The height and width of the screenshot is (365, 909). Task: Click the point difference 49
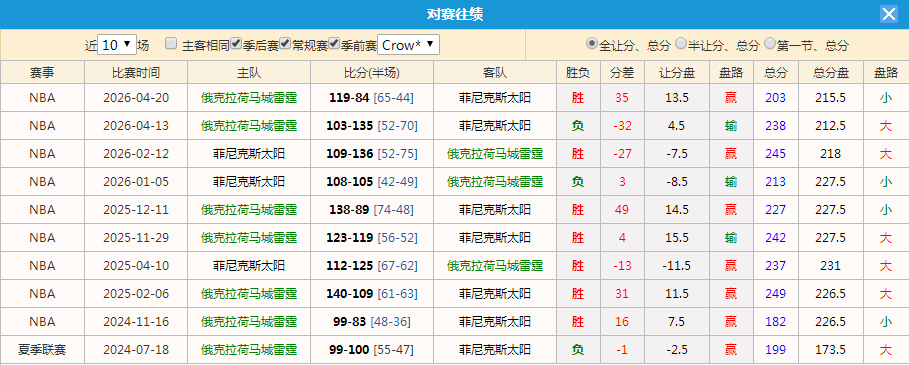[x=622, y=209]
